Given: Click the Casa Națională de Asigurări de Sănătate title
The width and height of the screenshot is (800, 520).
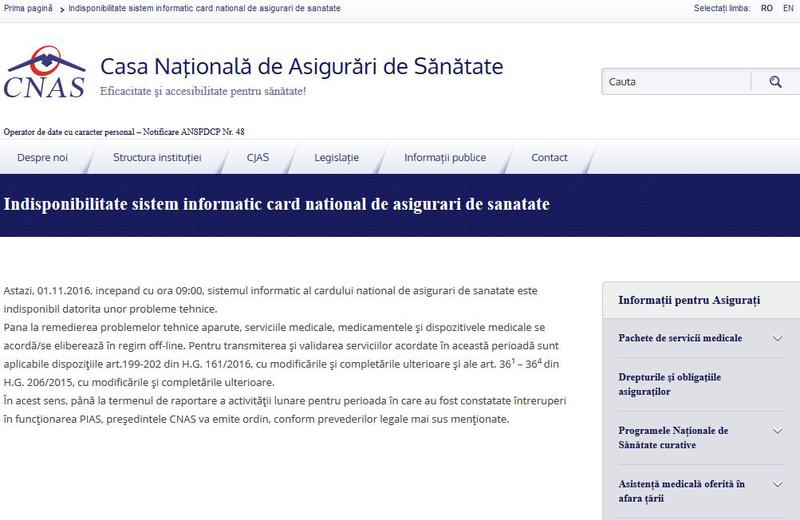Looking at the screenshot, I should point(302,66).
